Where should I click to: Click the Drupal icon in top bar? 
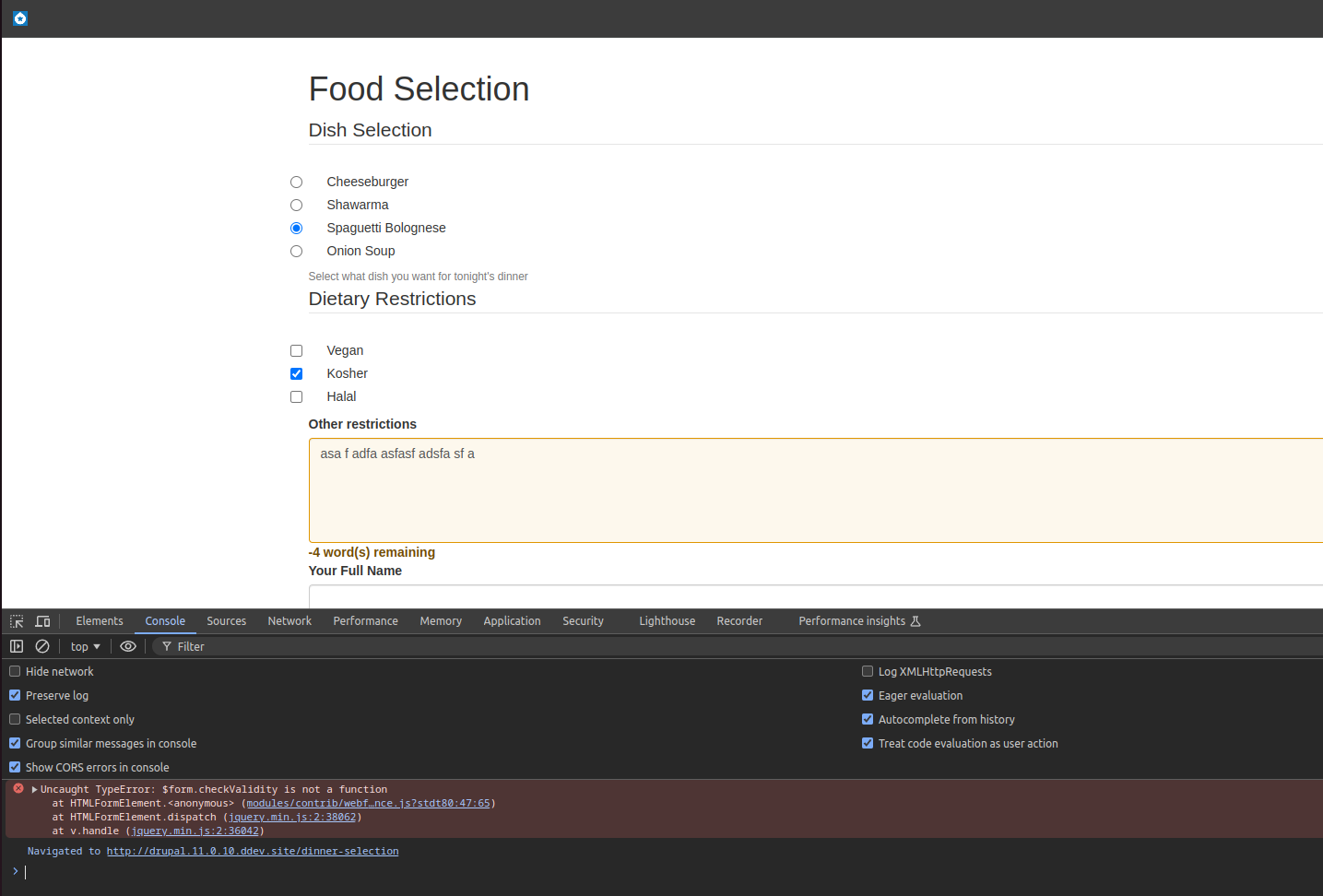click(x=20, y=18)
